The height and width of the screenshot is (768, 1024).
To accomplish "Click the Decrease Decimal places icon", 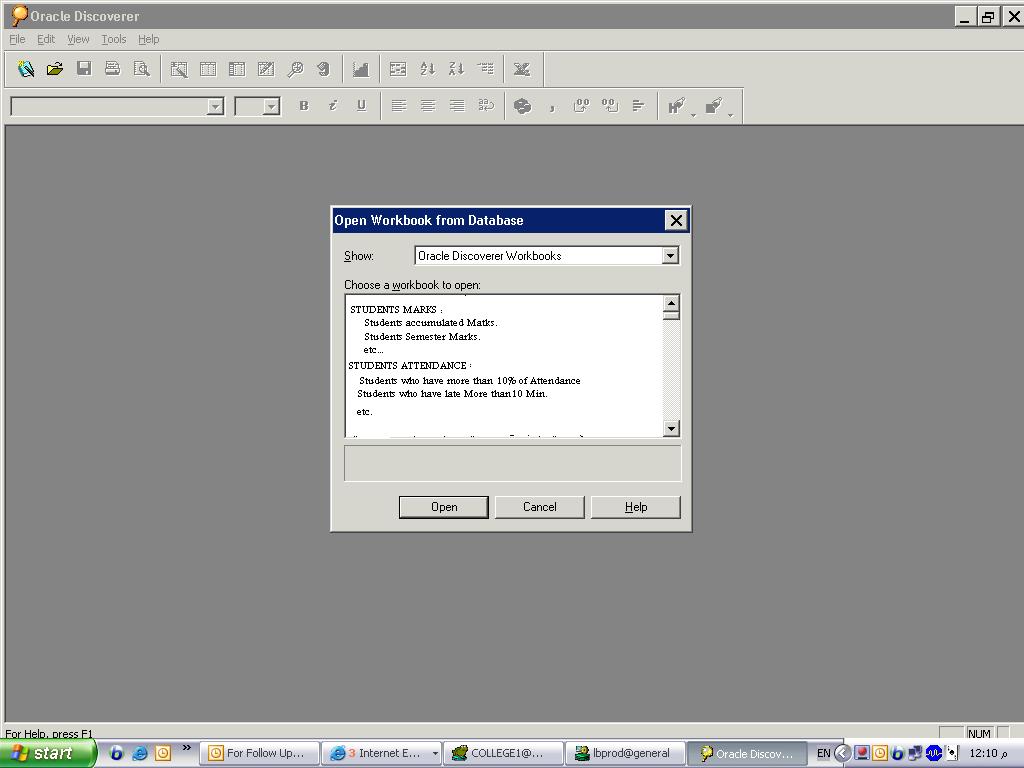I will point(610,106).
